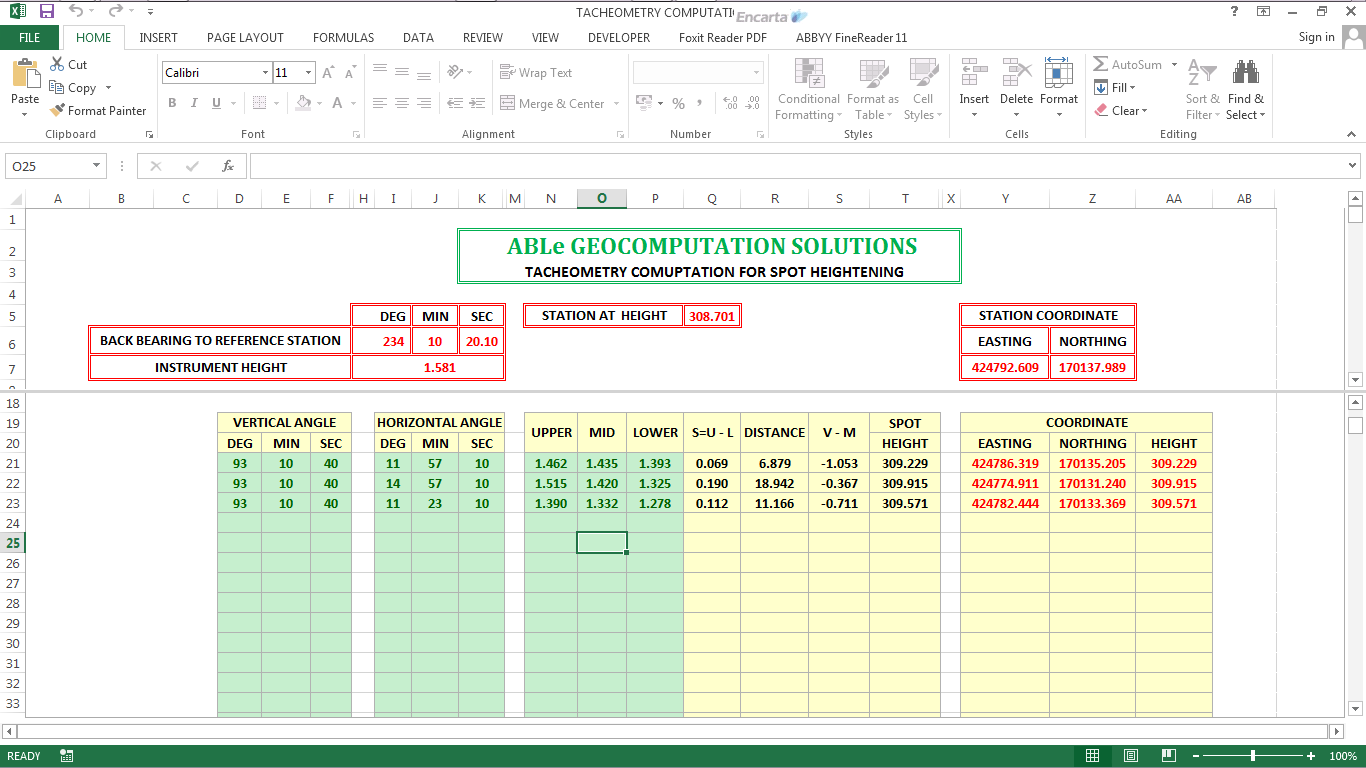This screenshot has width=1366, height=768.
Task: Click the Sign in link
Action: pyautogui.click(x=1316, y=37)
